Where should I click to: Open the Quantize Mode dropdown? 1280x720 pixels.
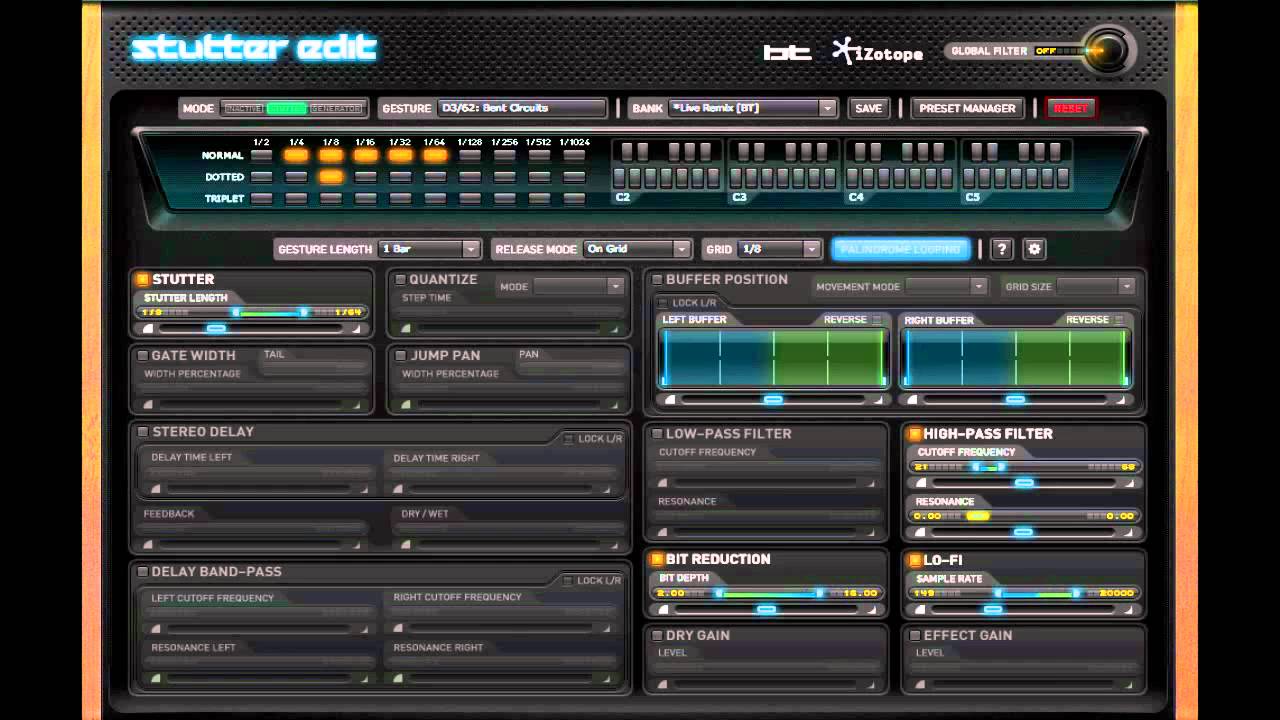point(578,287)
